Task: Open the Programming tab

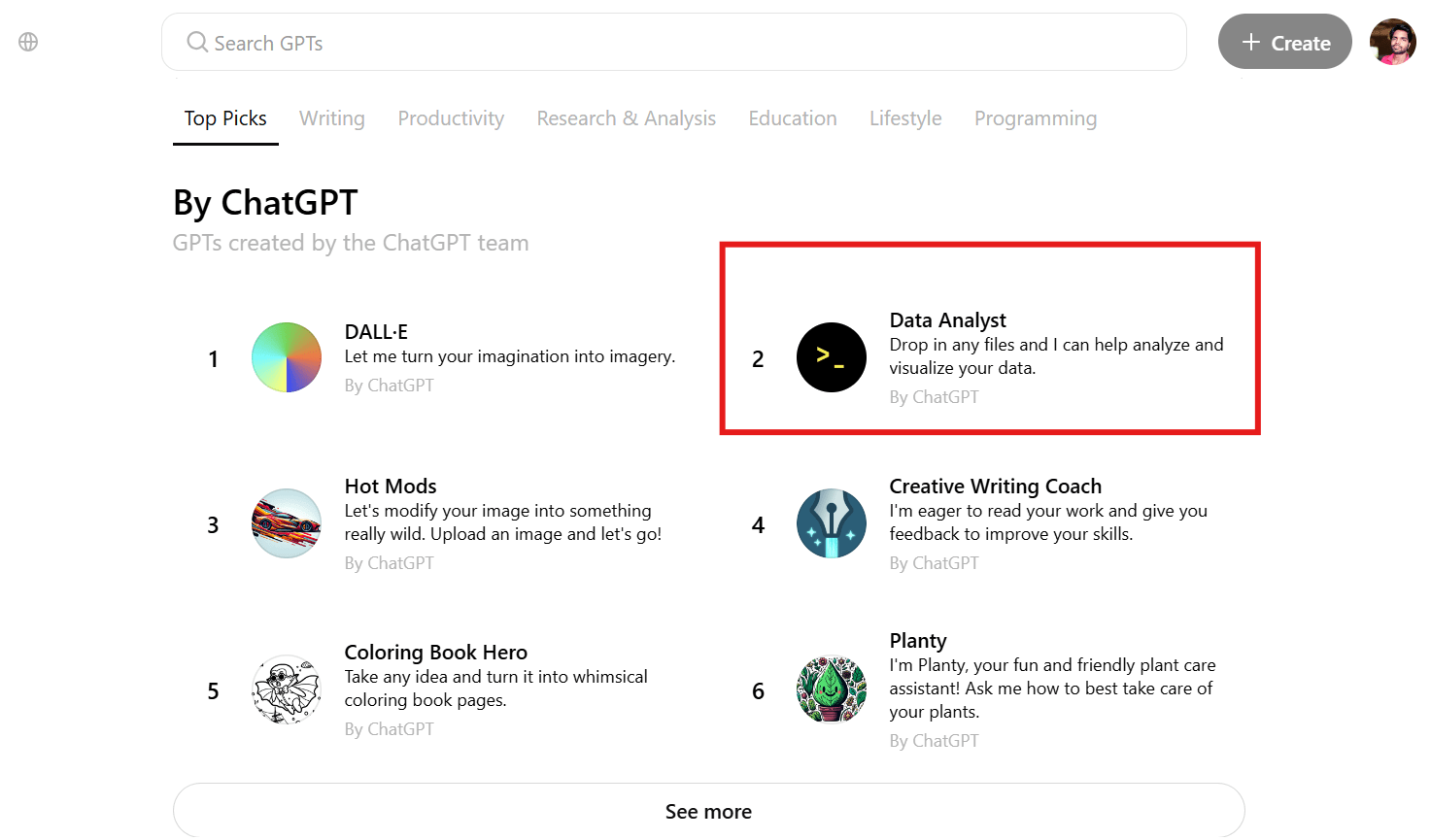Action: (x=1036, y=118)
